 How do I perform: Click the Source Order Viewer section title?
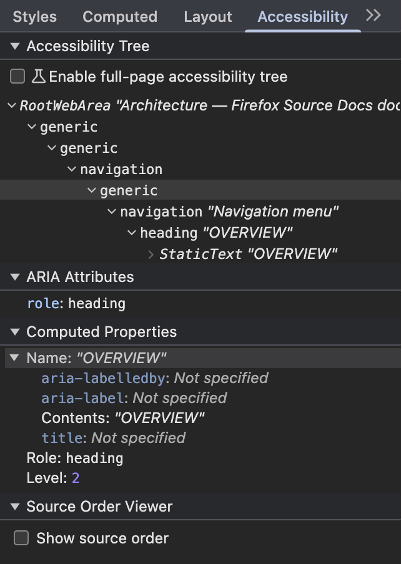click(99, 506)
